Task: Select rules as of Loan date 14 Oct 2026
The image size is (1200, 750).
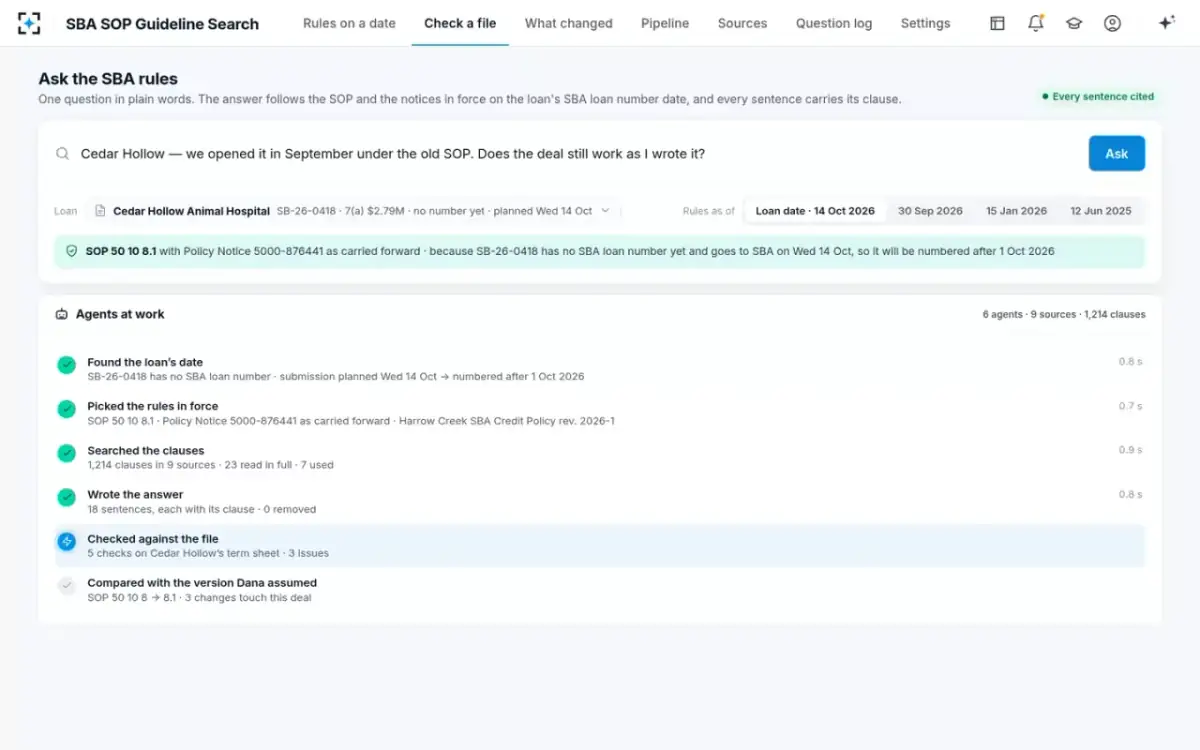Action: [x=815, y=211]
